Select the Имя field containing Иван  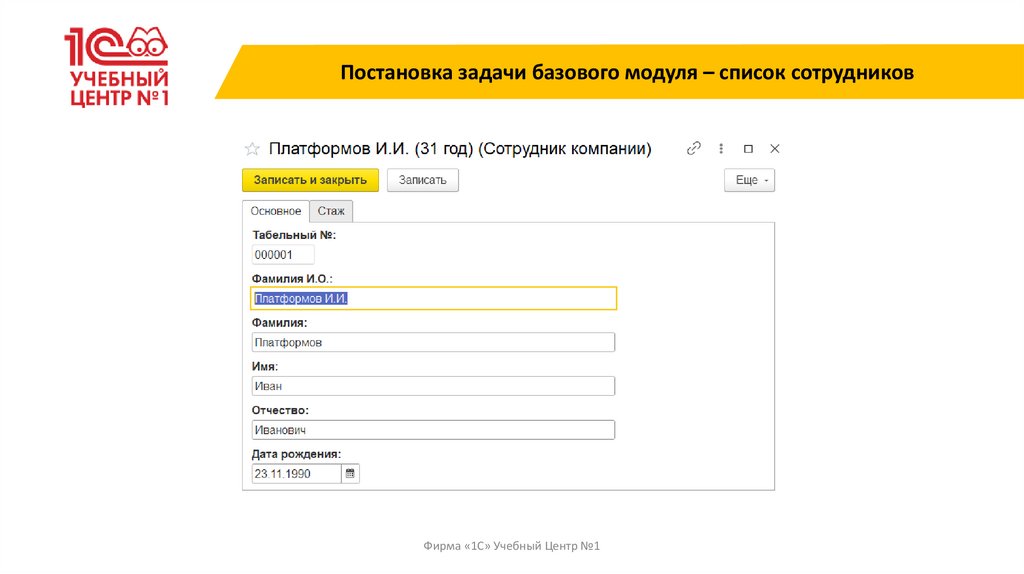pyautogui.click(x=432, y=386)
